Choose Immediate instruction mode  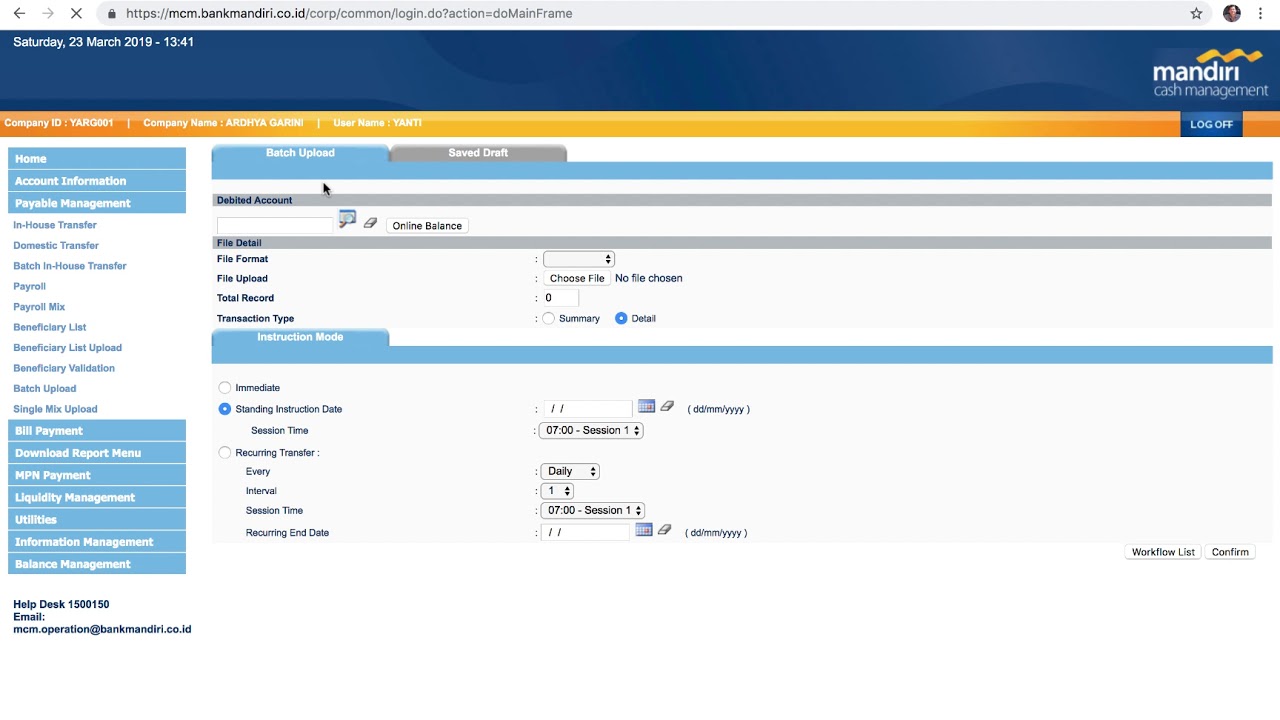coord(224,387)
